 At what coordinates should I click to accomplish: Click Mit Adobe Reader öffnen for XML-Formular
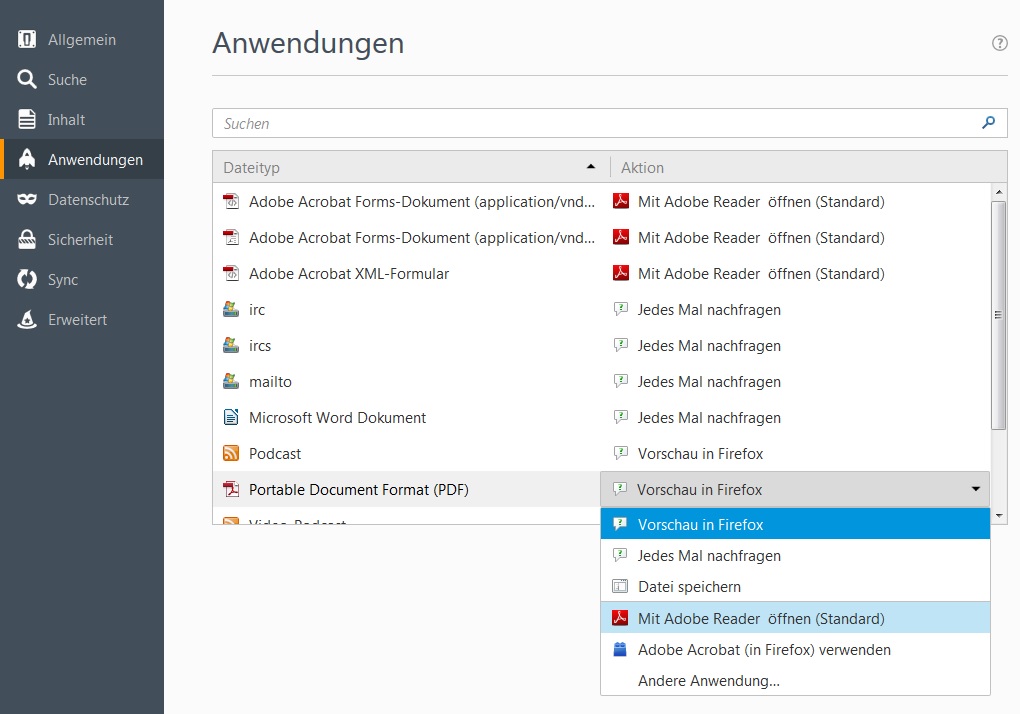click(x=761, y=274)
